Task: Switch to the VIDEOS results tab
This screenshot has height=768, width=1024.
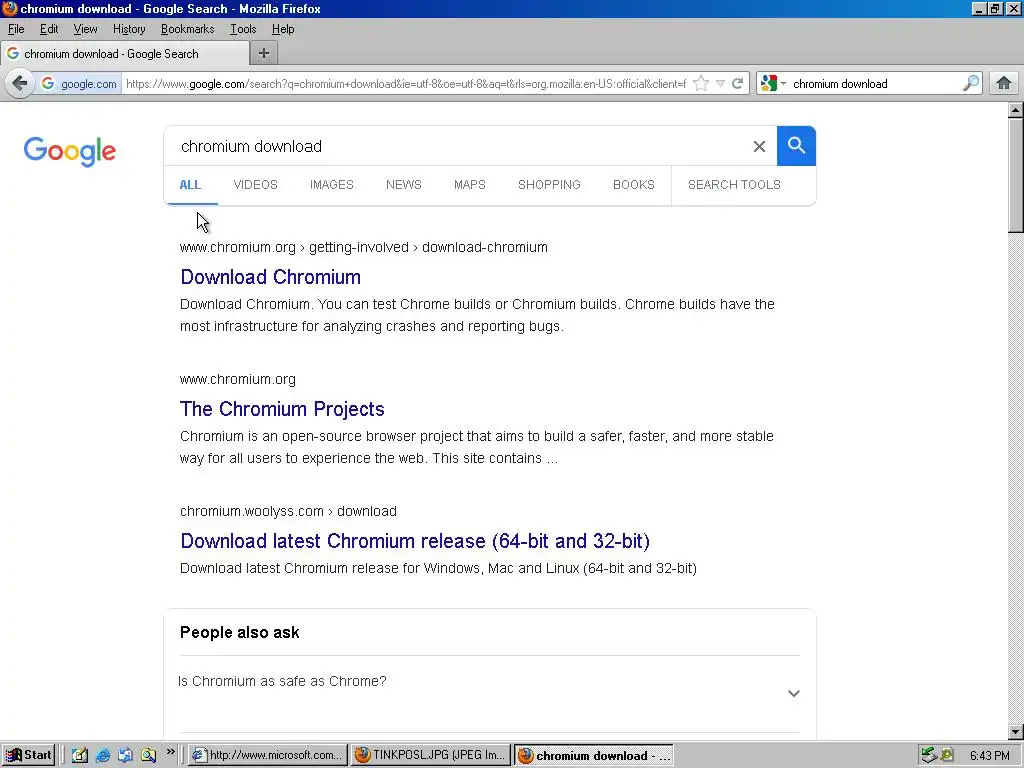Action: click(255, 185)
